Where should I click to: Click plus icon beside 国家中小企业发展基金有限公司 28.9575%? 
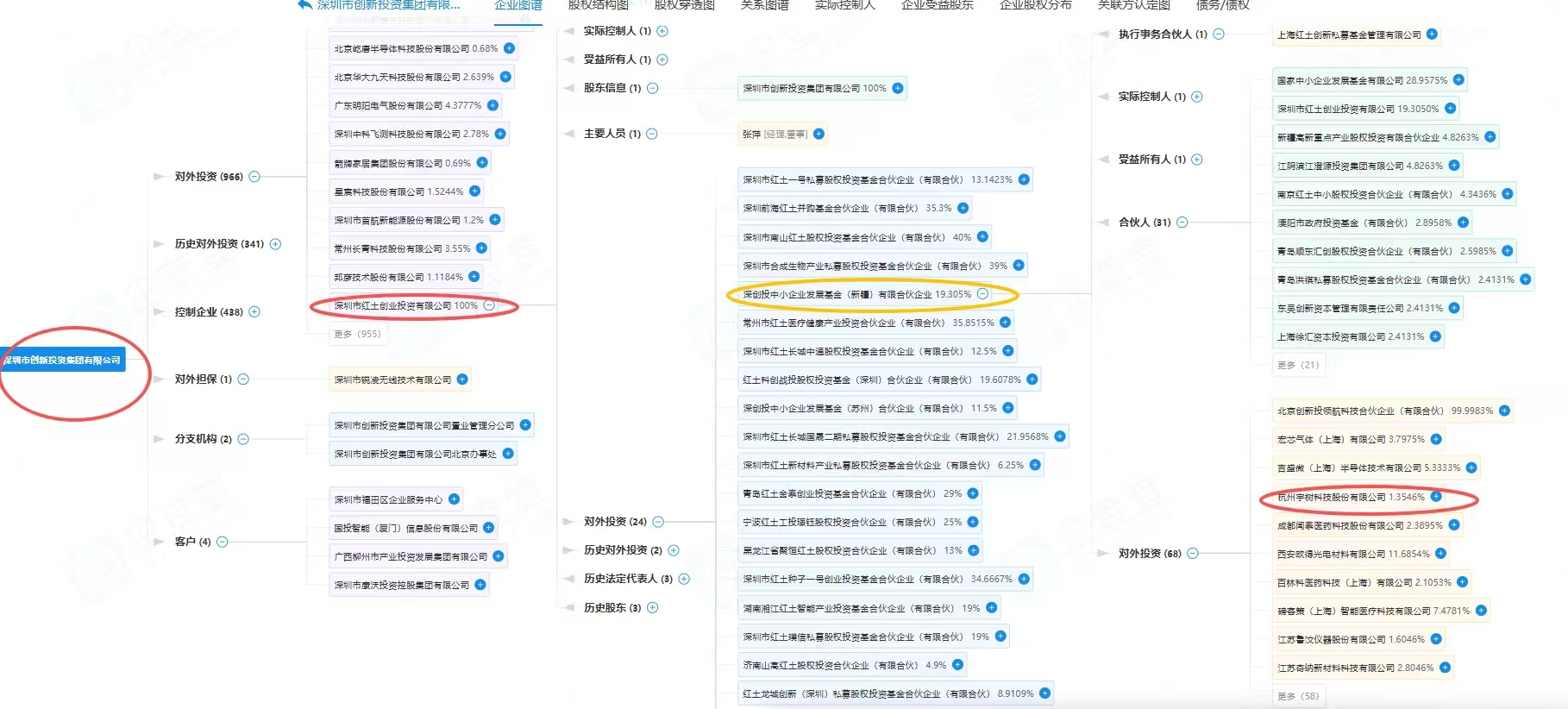pyautogui.click(x=1458, y=79)
